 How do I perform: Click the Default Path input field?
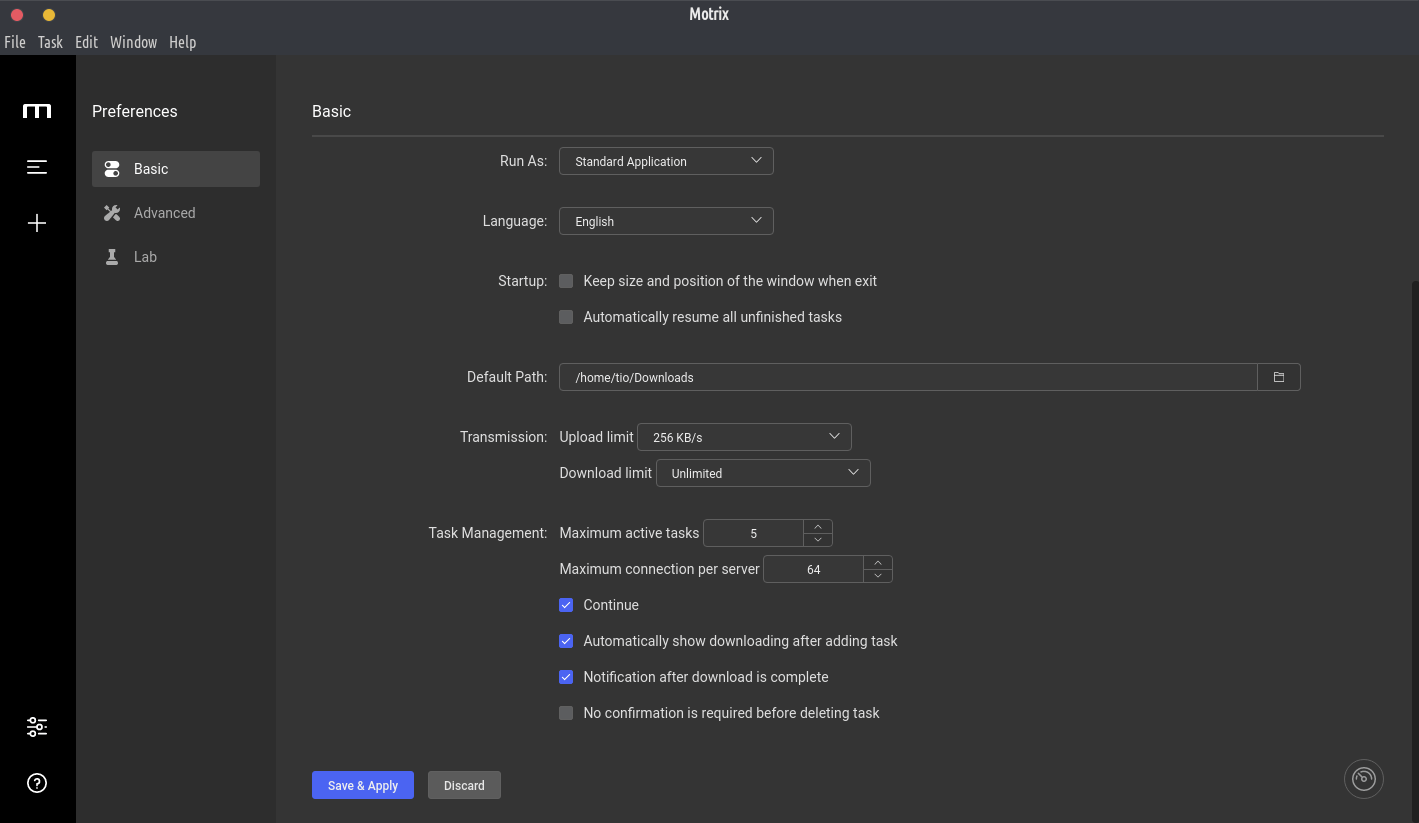point(906,377)
